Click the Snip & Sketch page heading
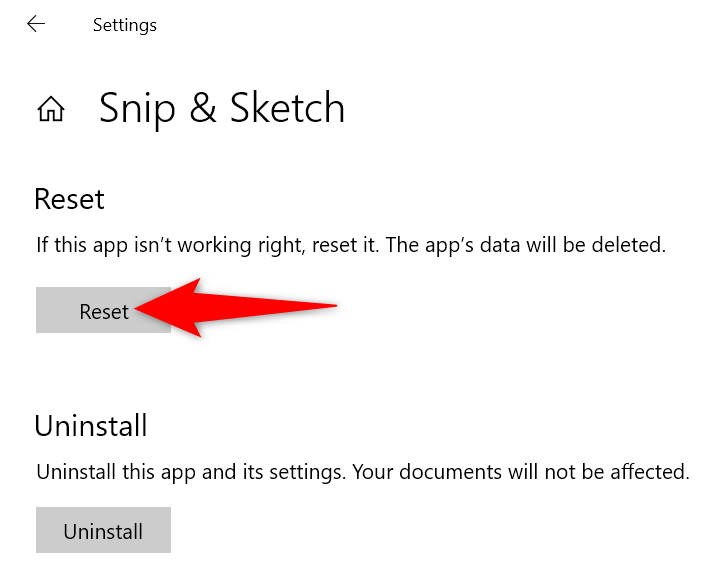Viewport: 719px width, 579px height. tap(222, 109)
